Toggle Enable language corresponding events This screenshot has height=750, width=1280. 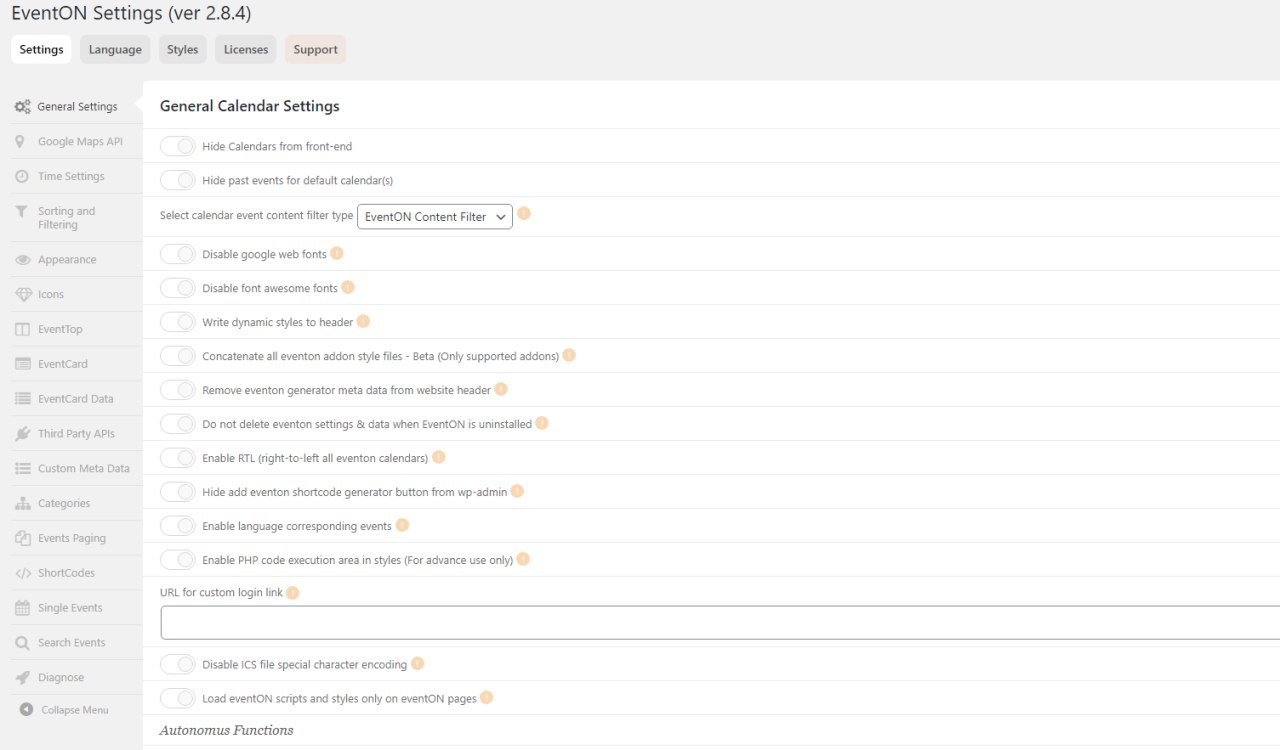pos(177,526)
